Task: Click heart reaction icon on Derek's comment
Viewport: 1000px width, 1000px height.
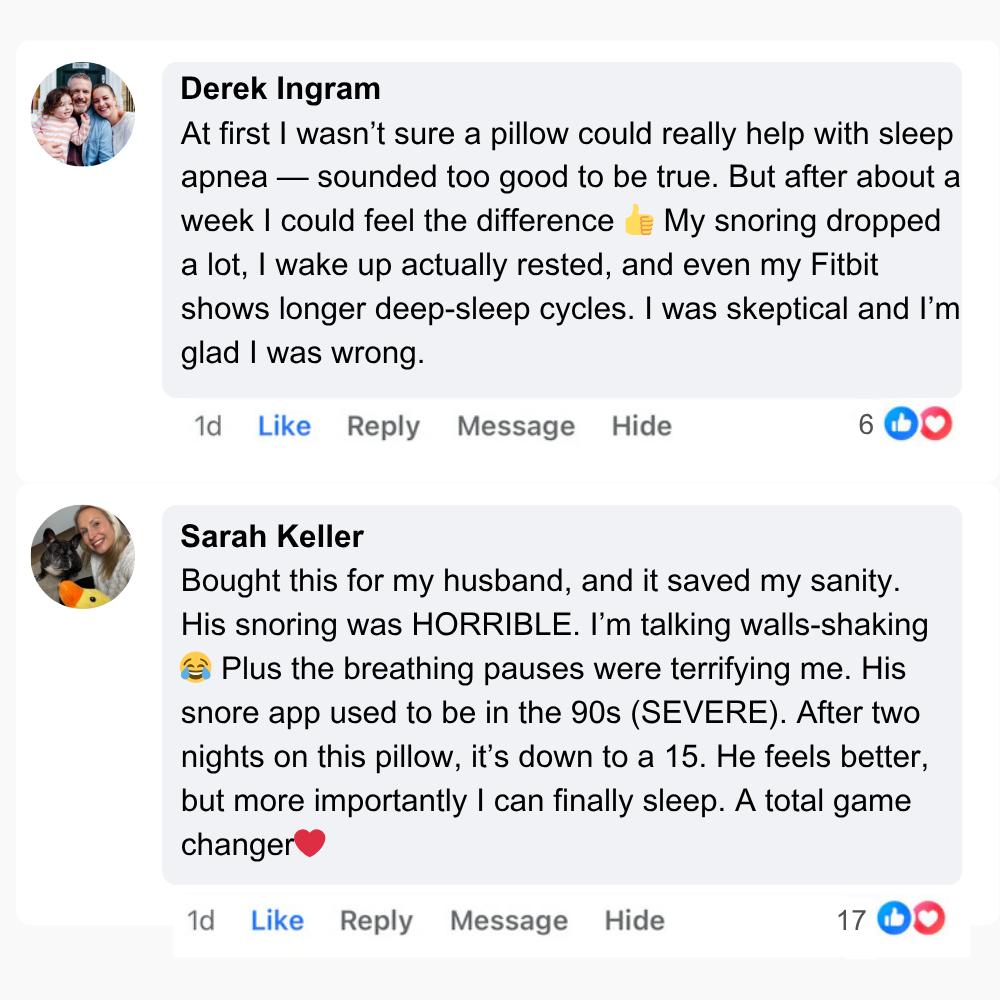Action: click(935, 425)
